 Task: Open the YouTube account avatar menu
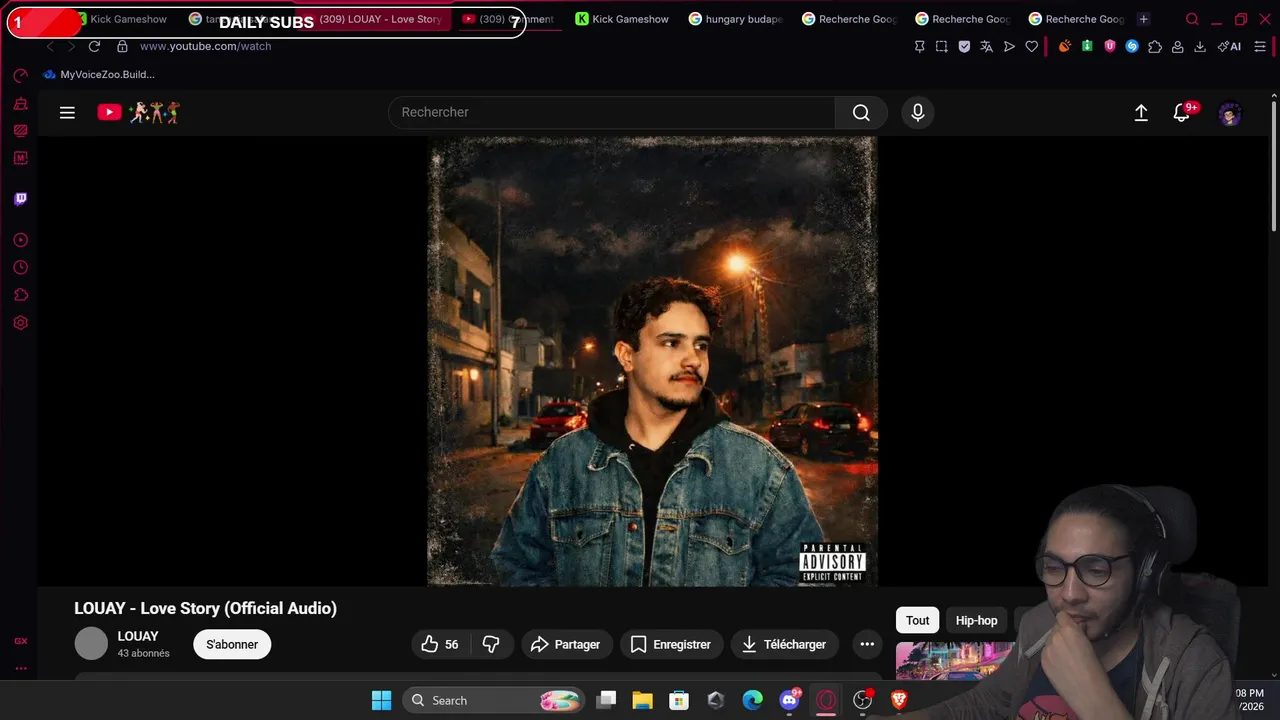coord(1230,114)
